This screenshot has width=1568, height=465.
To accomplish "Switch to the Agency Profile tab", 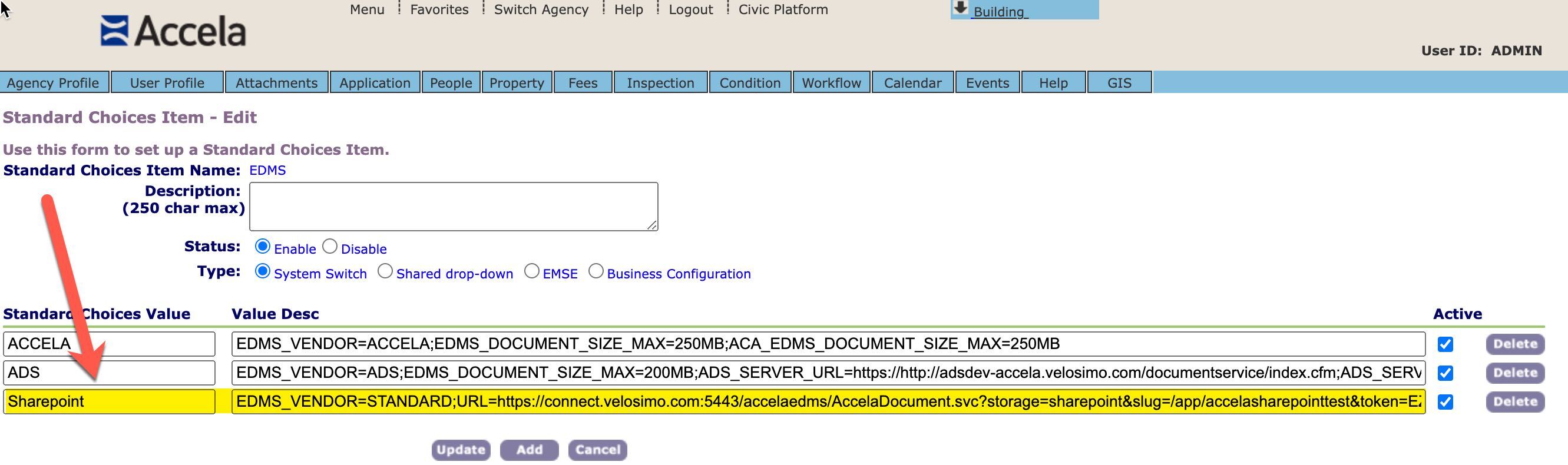I will click(54, 83).
